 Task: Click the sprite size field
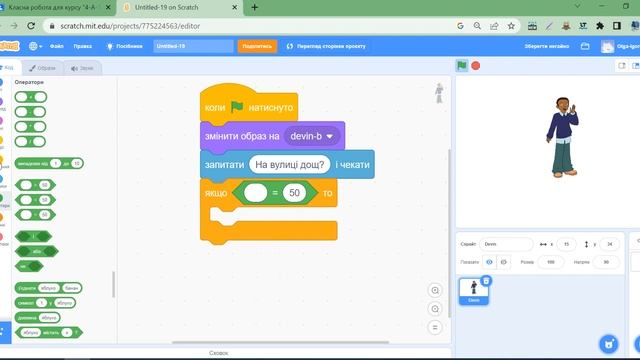tap(551, 262)
